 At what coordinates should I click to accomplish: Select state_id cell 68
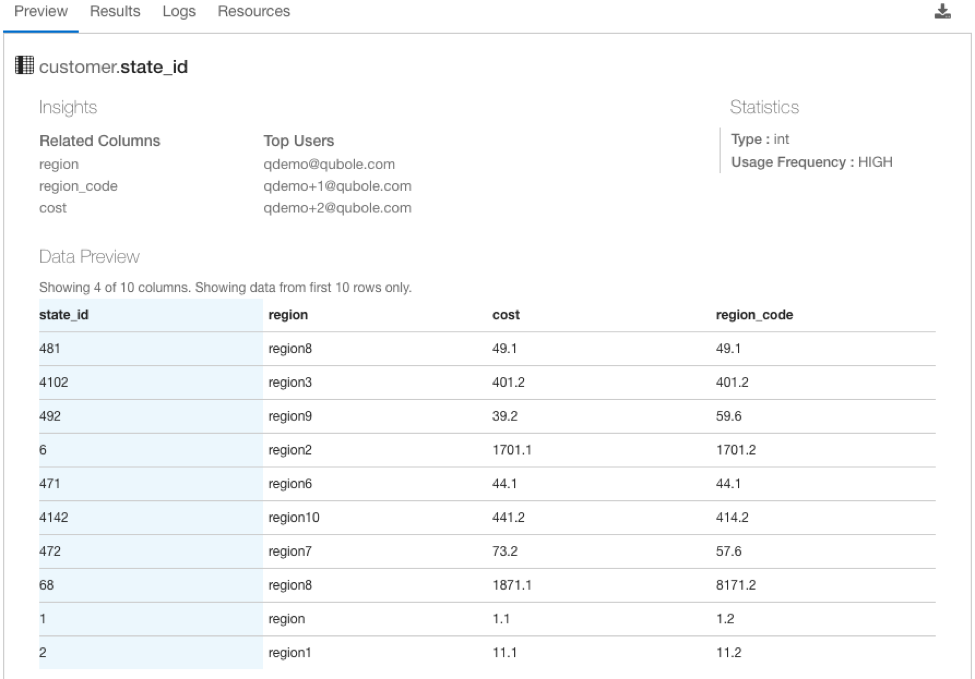click(47, 584)
